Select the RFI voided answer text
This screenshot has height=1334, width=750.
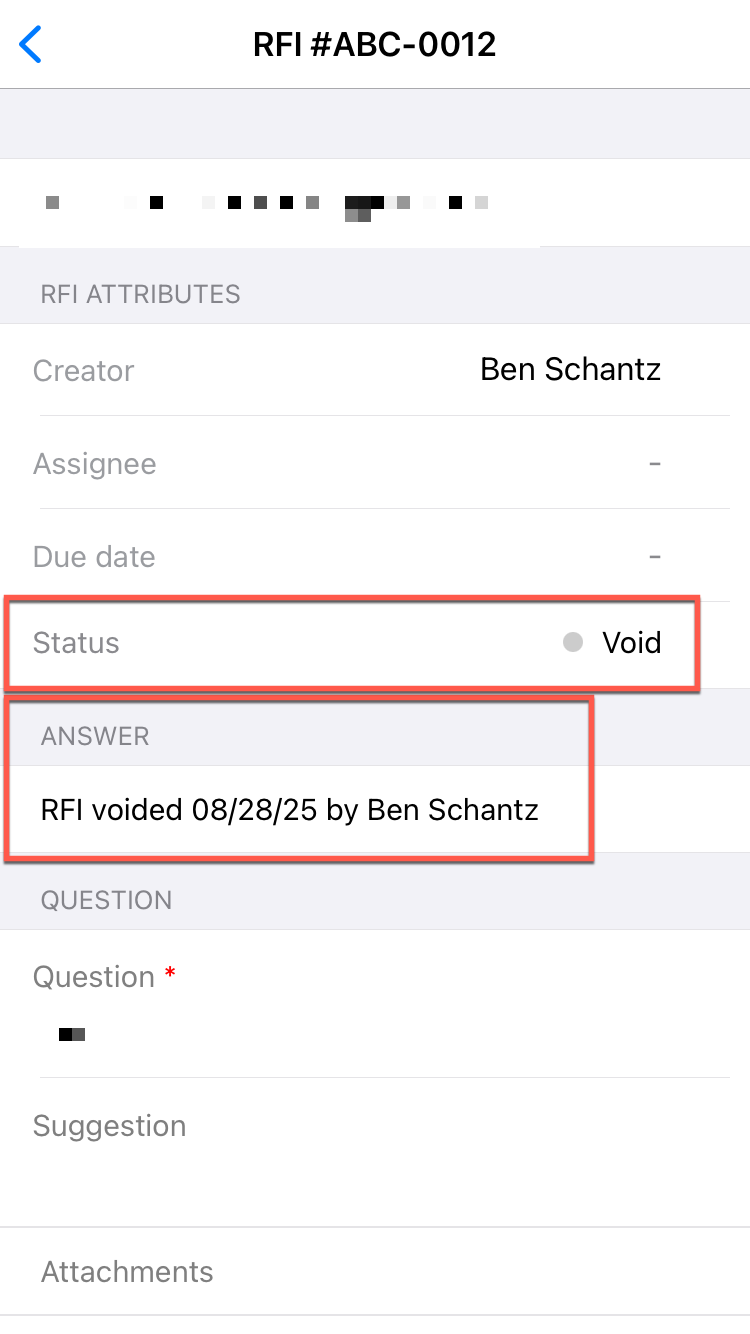[290, 809]
